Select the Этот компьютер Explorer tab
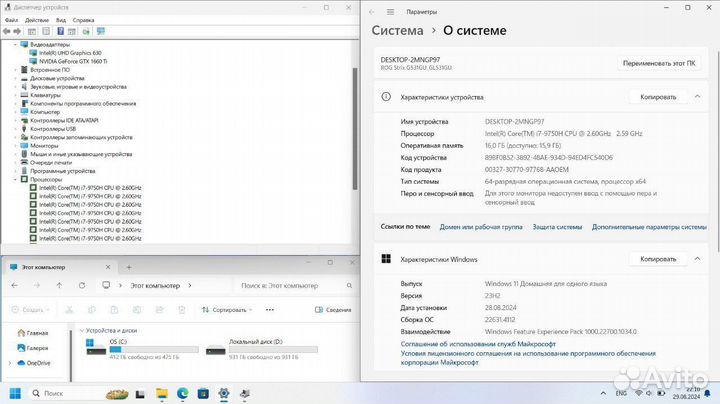Viewport: 720px width, 404px height. coord(60,267)
